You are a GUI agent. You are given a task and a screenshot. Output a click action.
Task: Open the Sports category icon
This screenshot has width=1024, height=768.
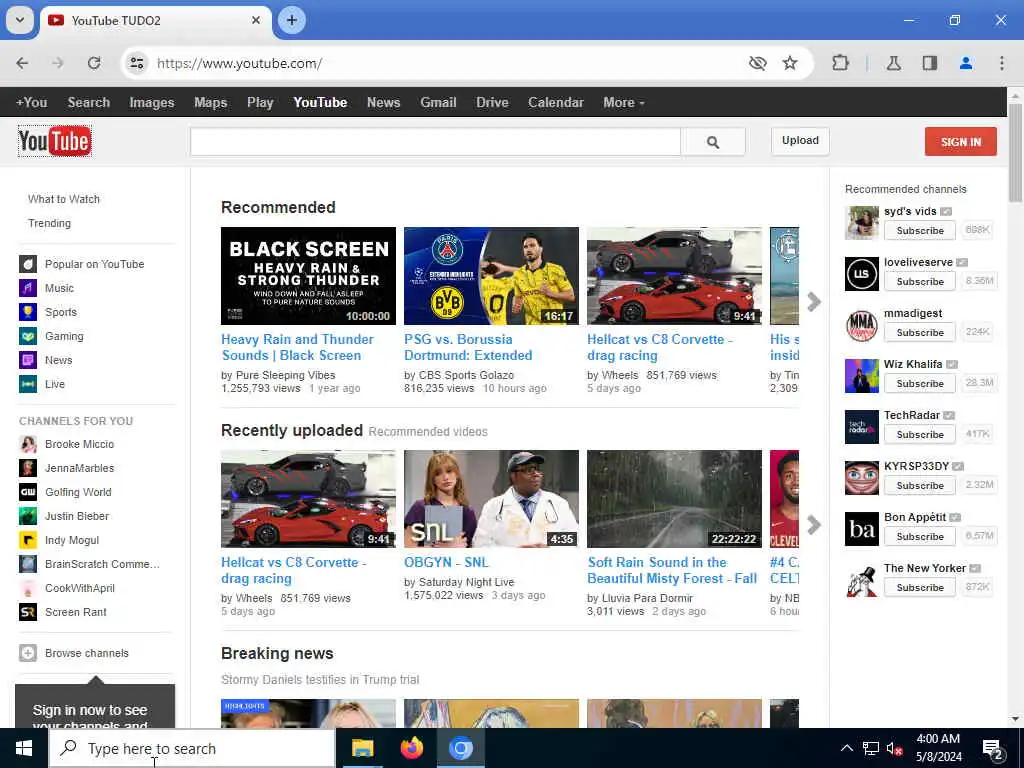click(28, 312)
